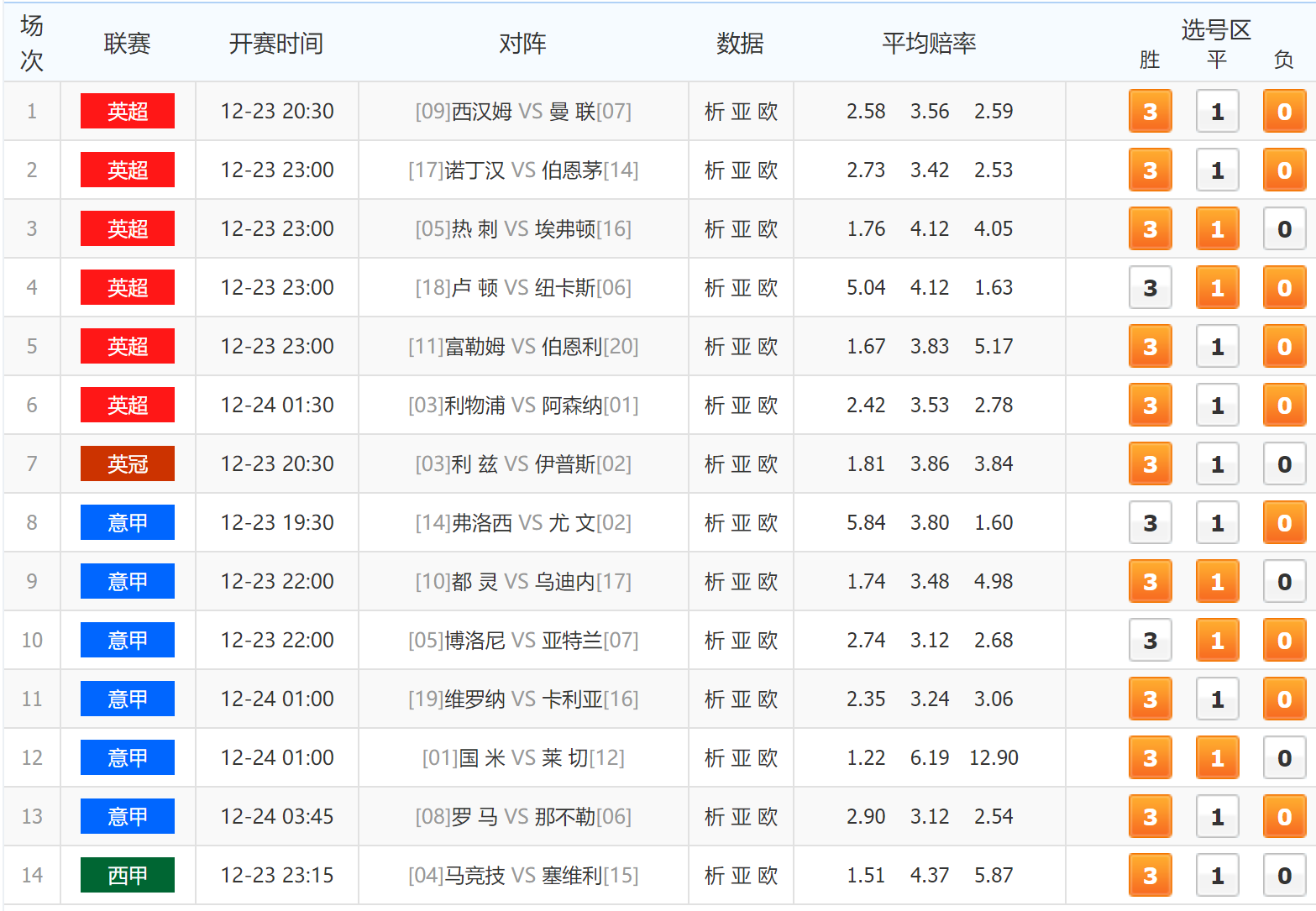Toggle win (3) for 卢顿 VS 纽卡斯

[1150, 287]
